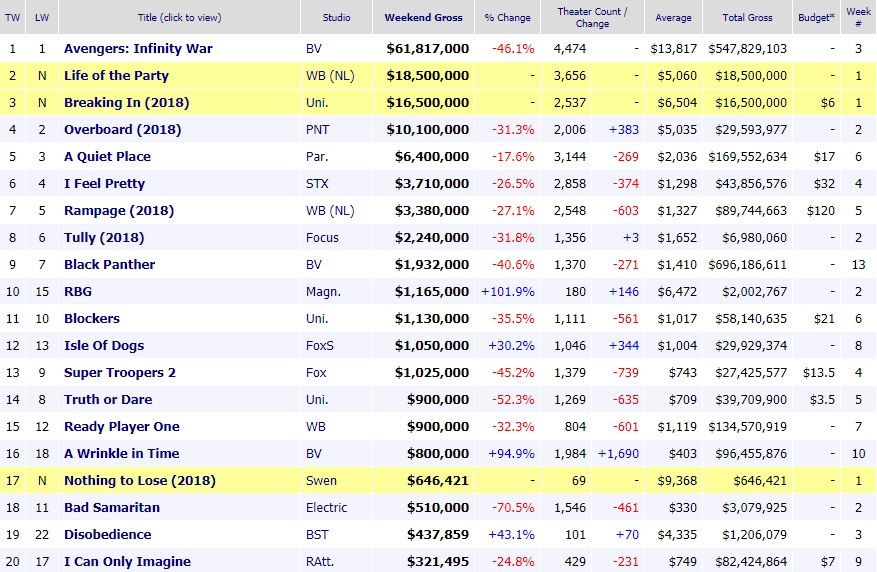Select the $547,829,103 total gross value
The image size is (877, 572).
pyautogui.click(x=747, y=49)
